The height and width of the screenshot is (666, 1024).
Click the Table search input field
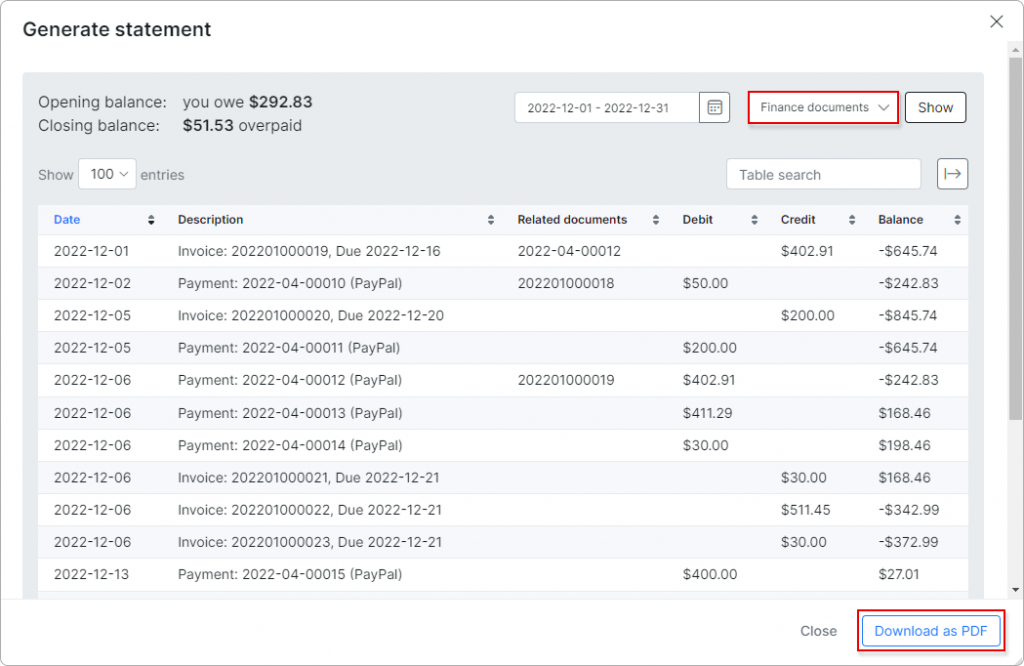pos(823,173)
